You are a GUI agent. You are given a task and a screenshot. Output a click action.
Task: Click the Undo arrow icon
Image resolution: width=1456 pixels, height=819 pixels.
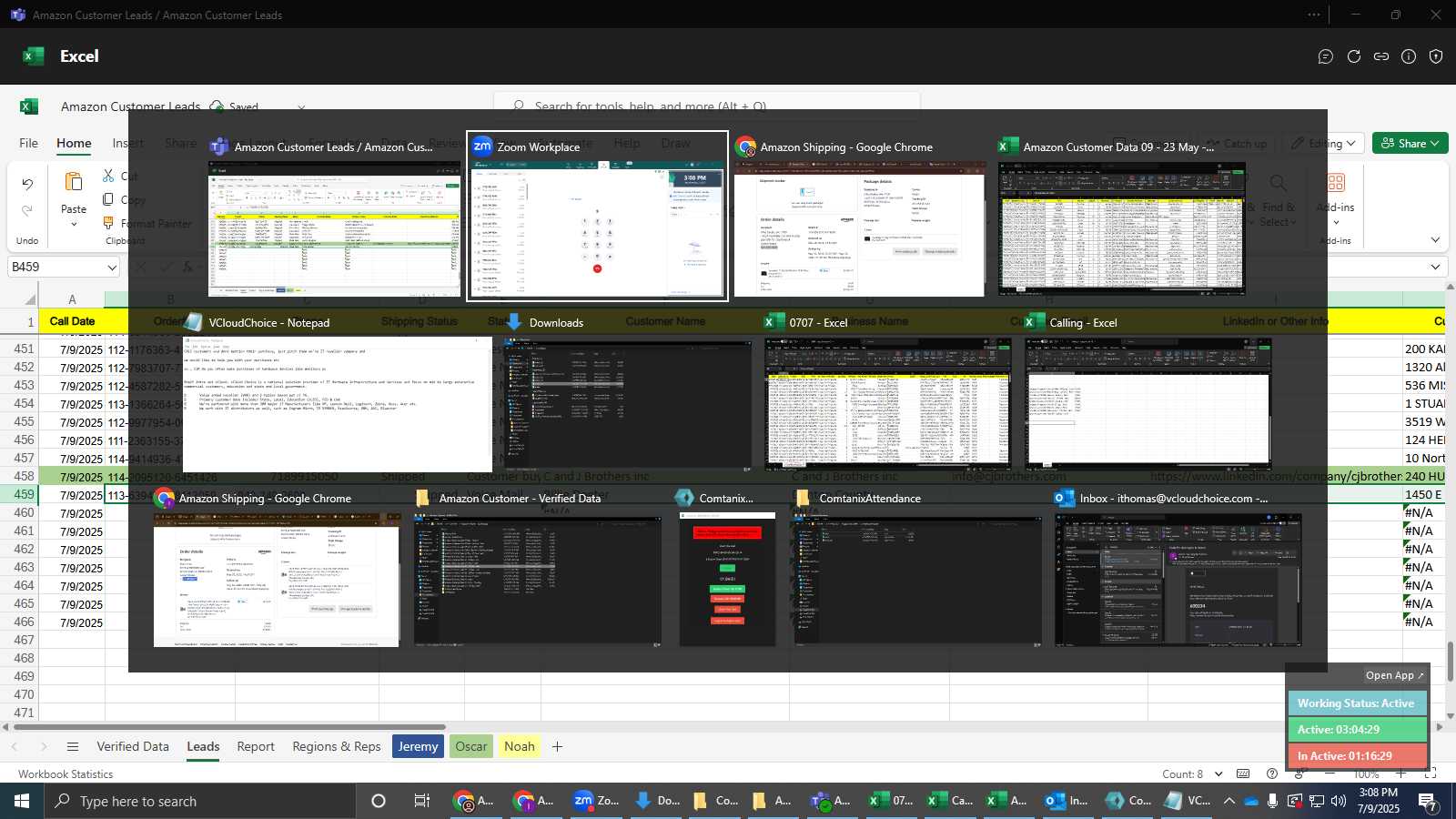coord(27,185)
